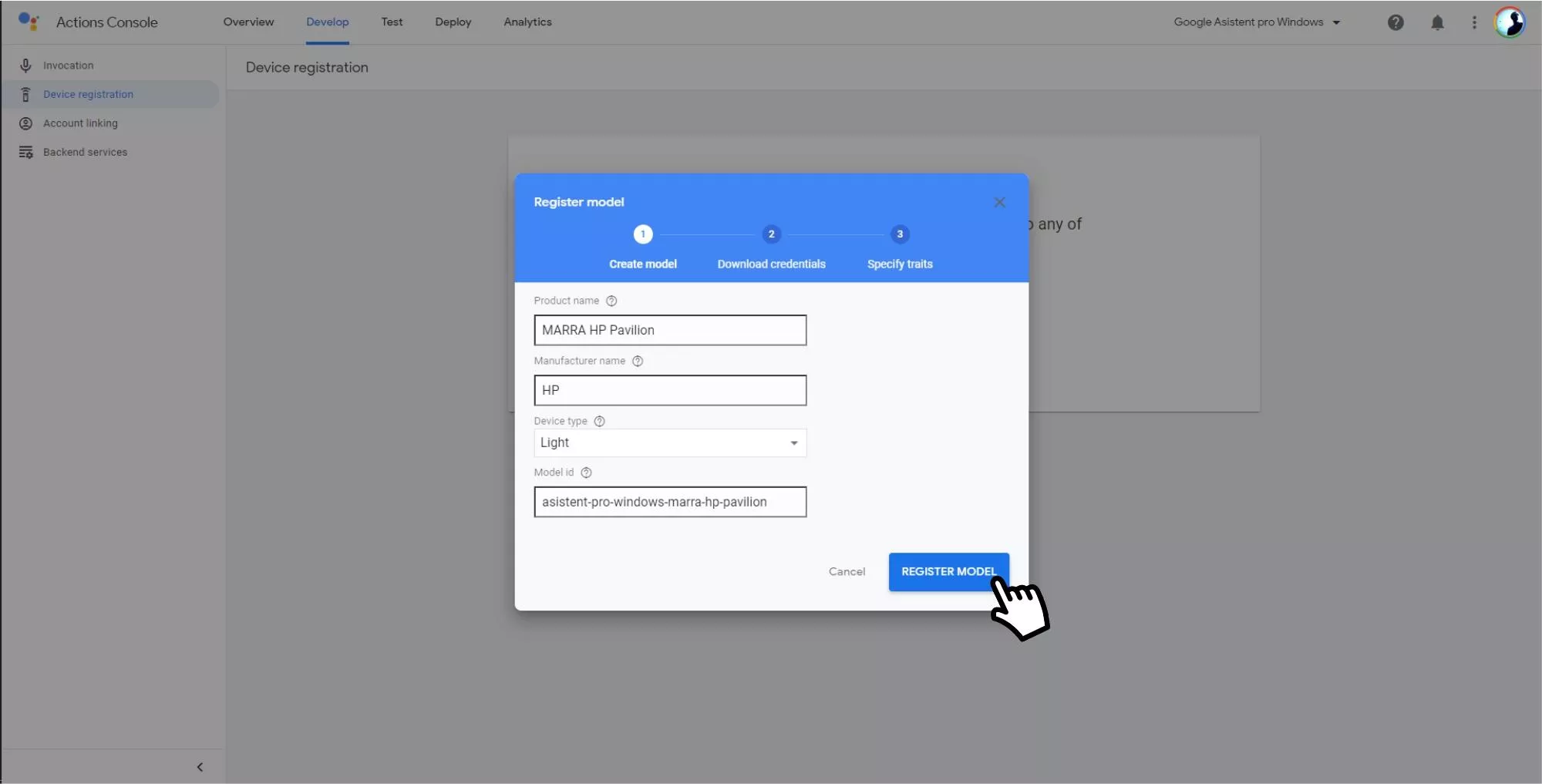Collapse the sidebar with the chevron
This screenshot has width=1542, height=784.
(x=200, y=767)
